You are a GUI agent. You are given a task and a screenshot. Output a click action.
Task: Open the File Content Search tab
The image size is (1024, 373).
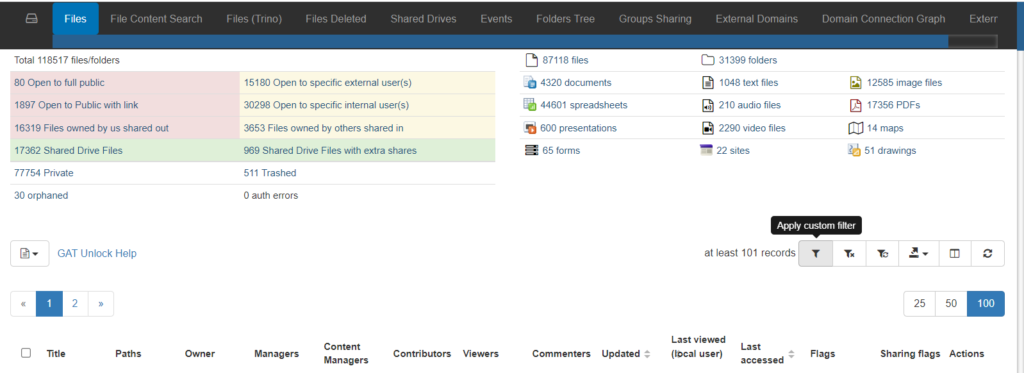(x=156, y=19)
